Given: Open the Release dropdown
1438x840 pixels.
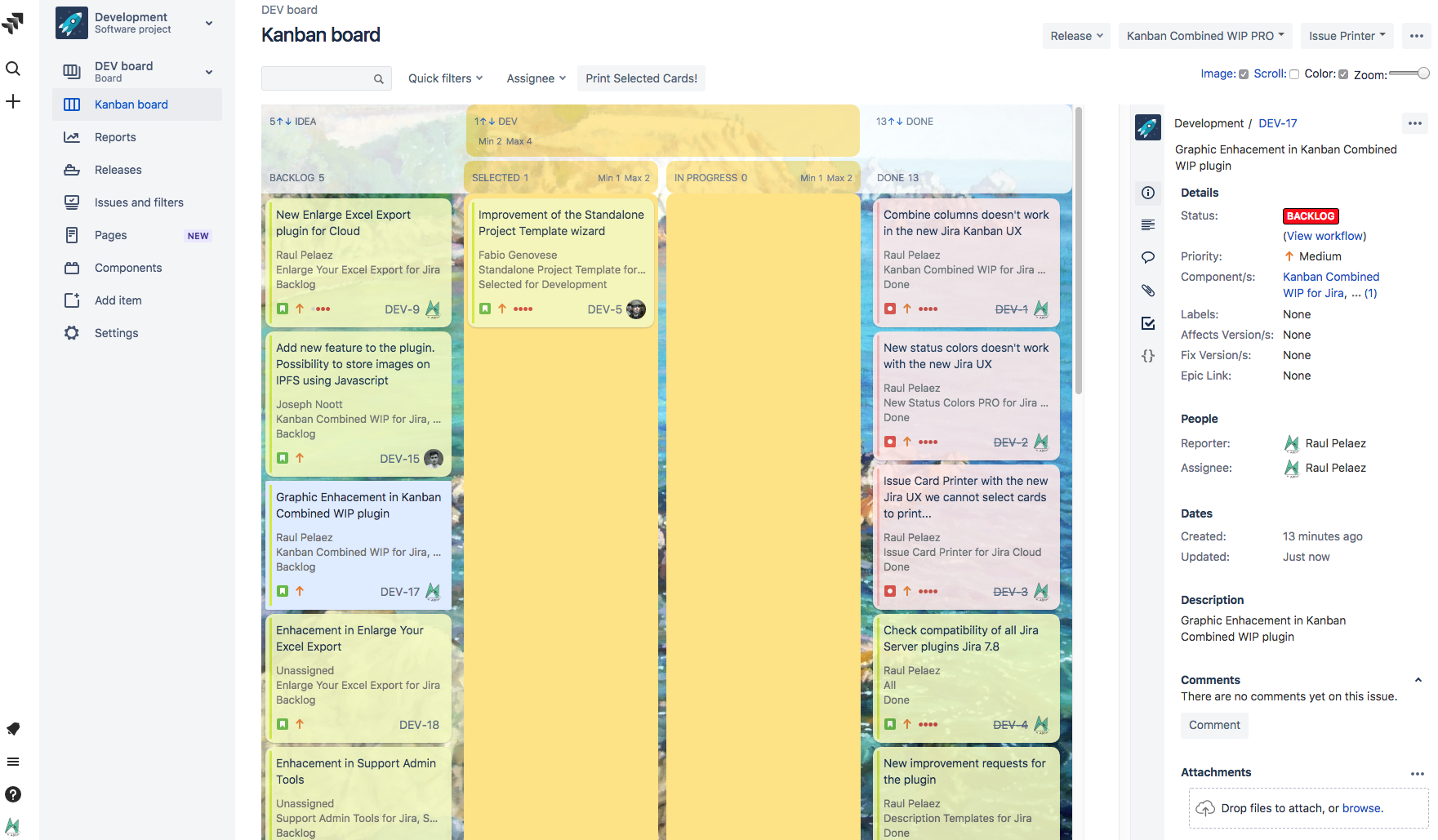Looking at the screenshot, I should click(x=1076, y=36).
